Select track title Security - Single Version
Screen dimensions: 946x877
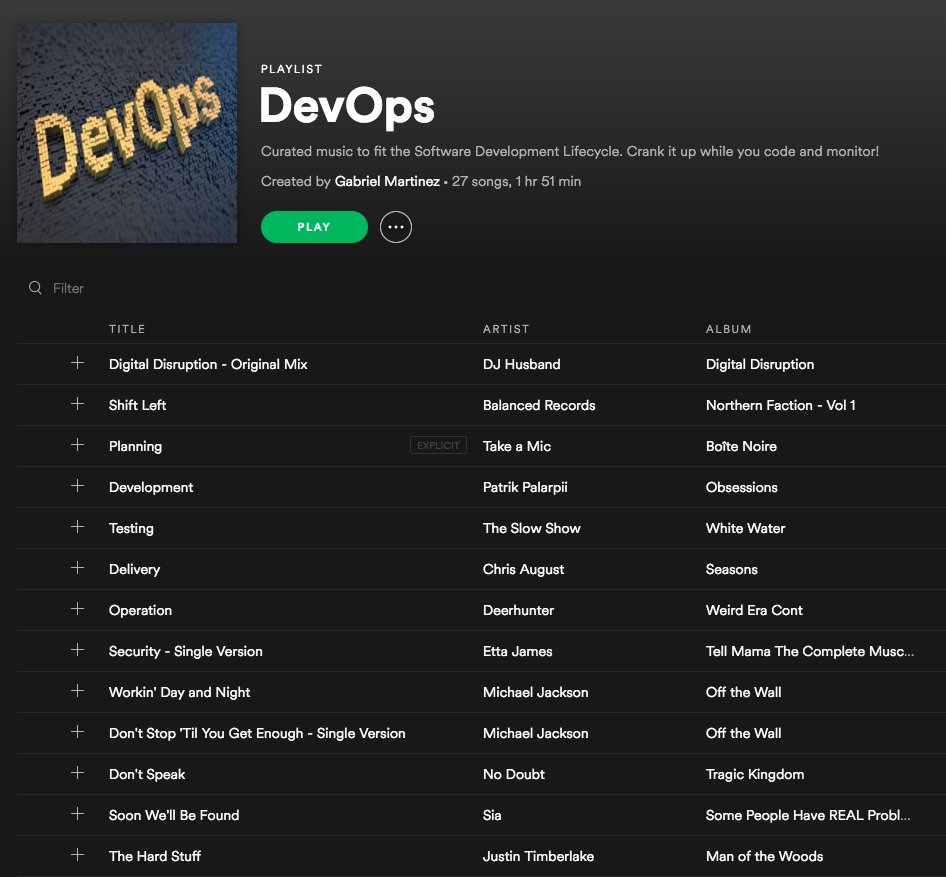(x=185, y=651)
